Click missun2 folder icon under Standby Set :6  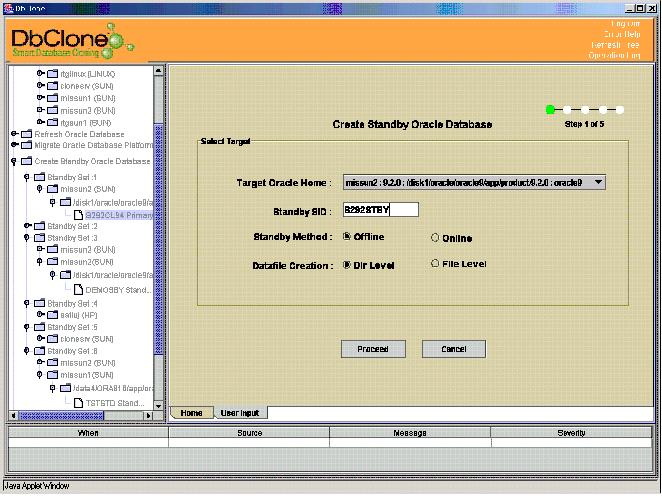pos(53,363)
